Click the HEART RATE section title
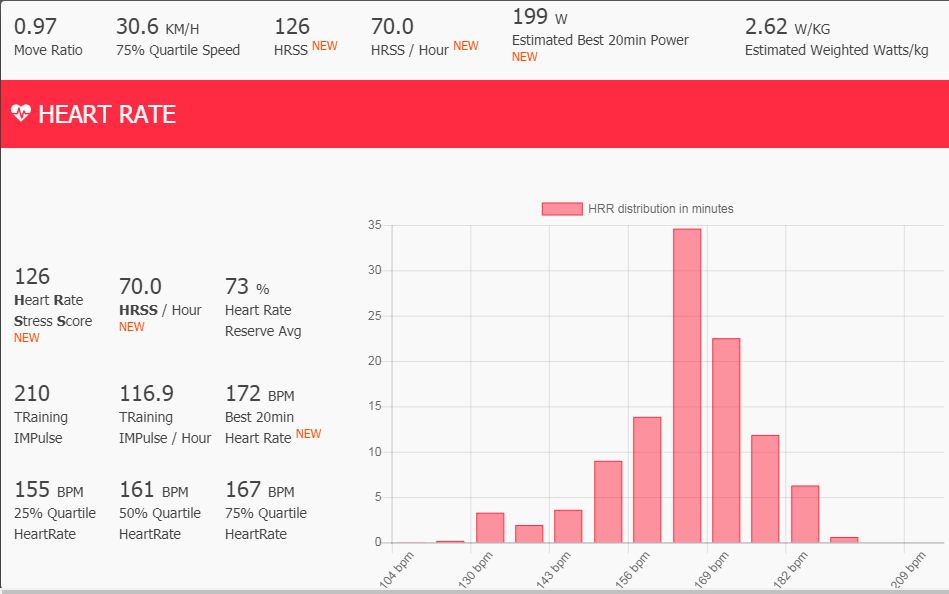The width and height of the screenshot is (949, 594). click(107, 114)
